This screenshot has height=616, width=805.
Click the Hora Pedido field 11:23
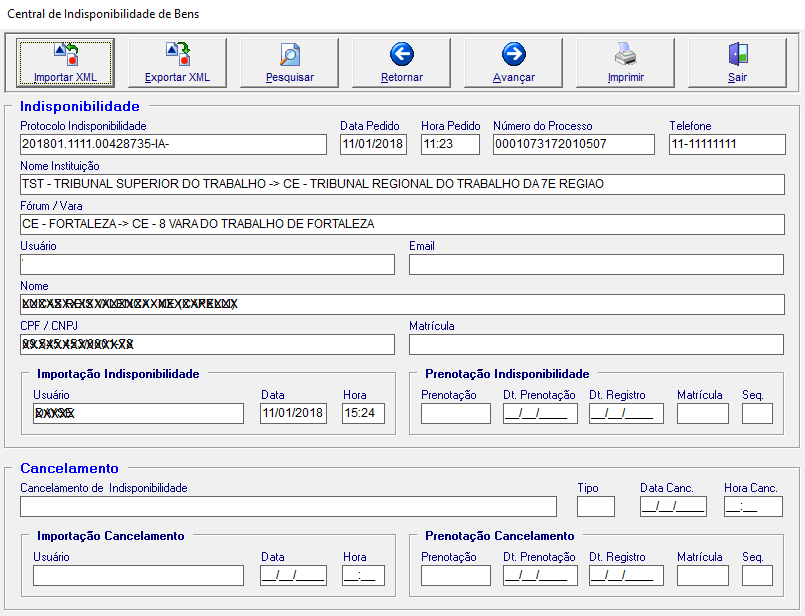[x=450, y=144]
